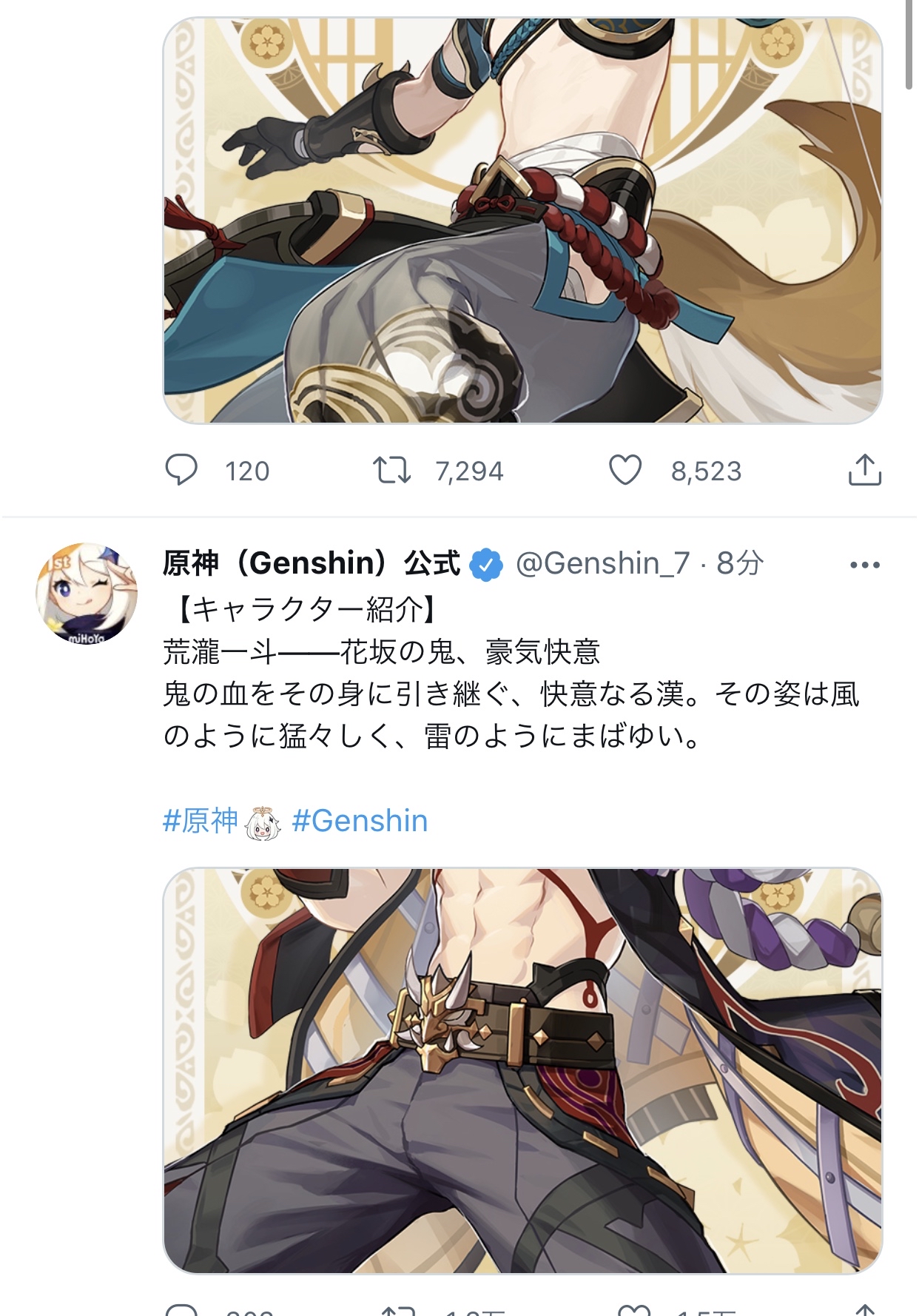View the 8分 tweet timestamp
Viewport: 919px width, 1316px height.
740,564
